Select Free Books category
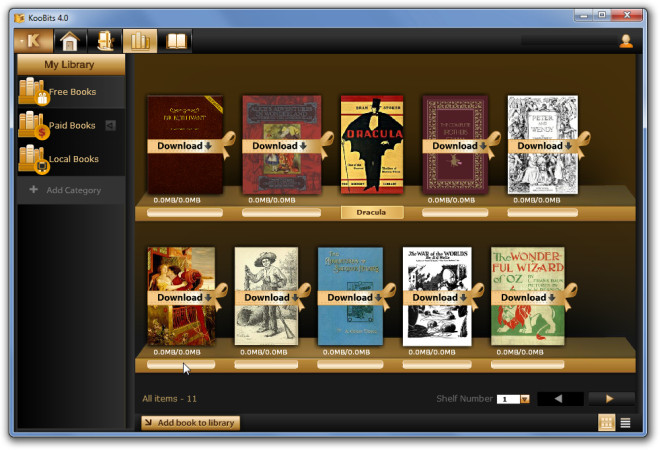This screenshot has width=660, height=450. click(71, 91)
